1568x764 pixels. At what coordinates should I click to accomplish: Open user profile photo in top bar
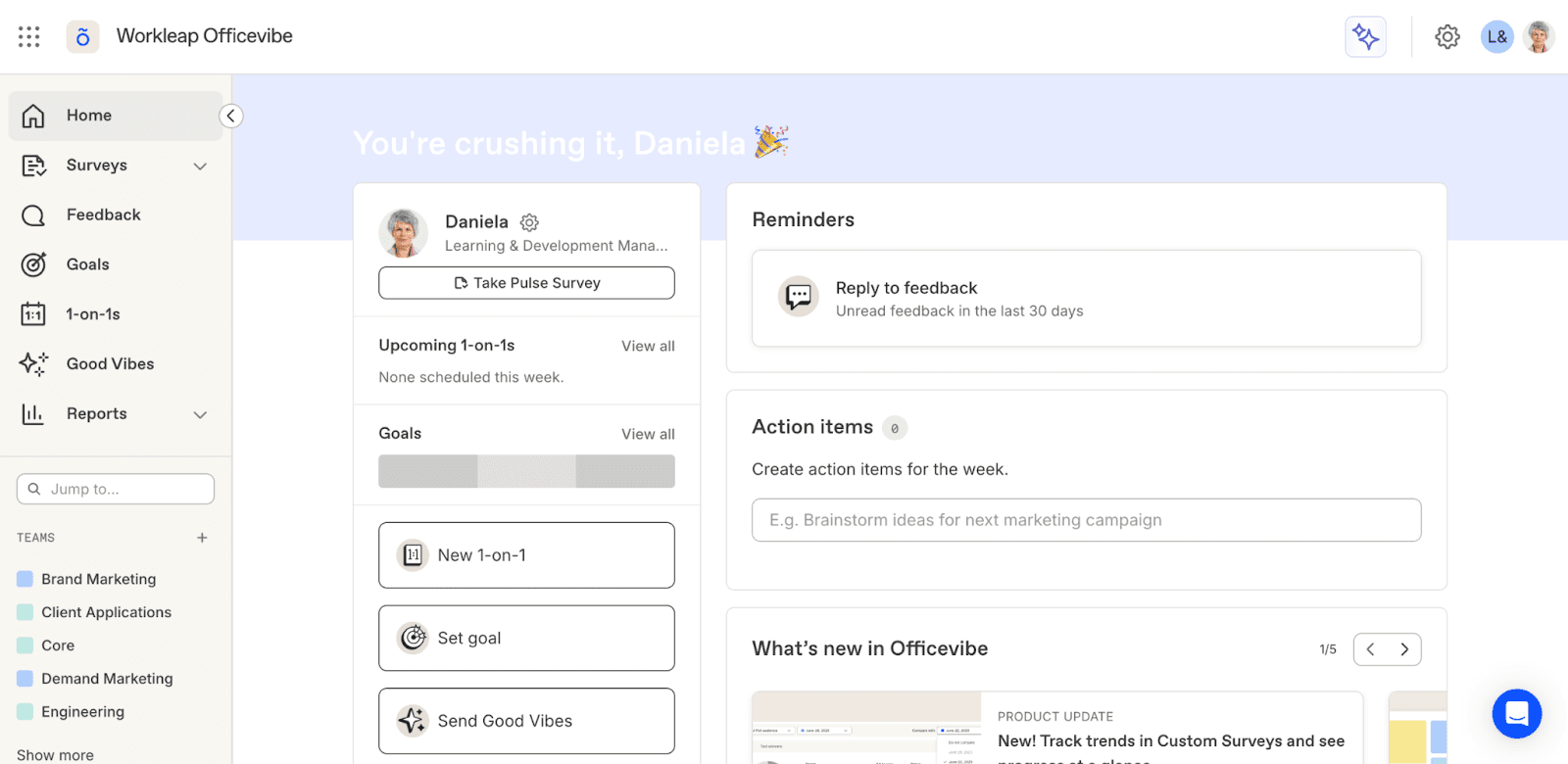tap(1540, 37)
